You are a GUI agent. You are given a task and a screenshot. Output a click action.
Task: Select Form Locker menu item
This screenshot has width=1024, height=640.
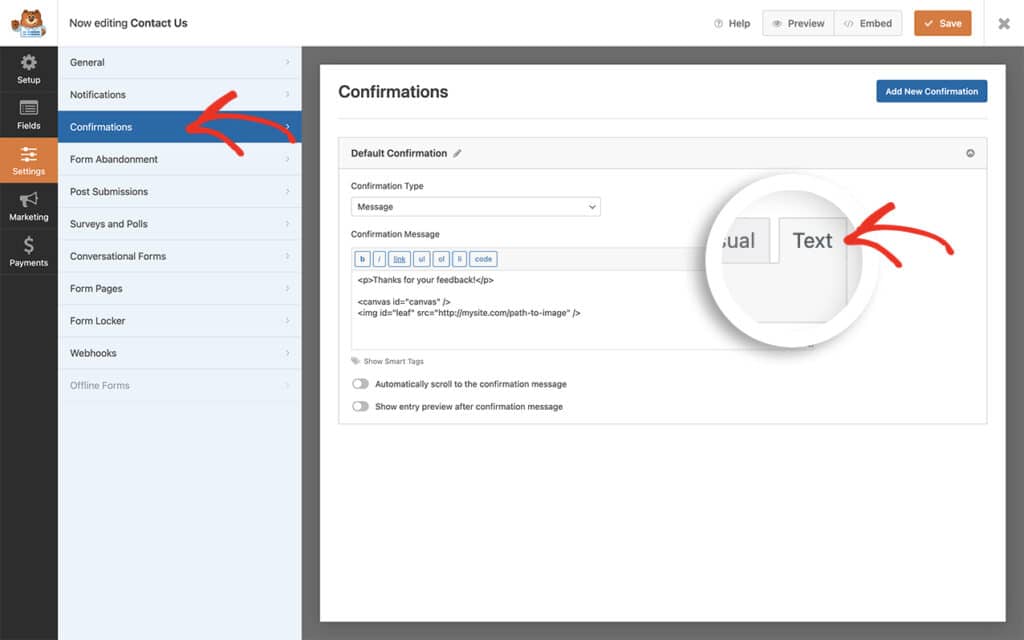coord(180,321)
